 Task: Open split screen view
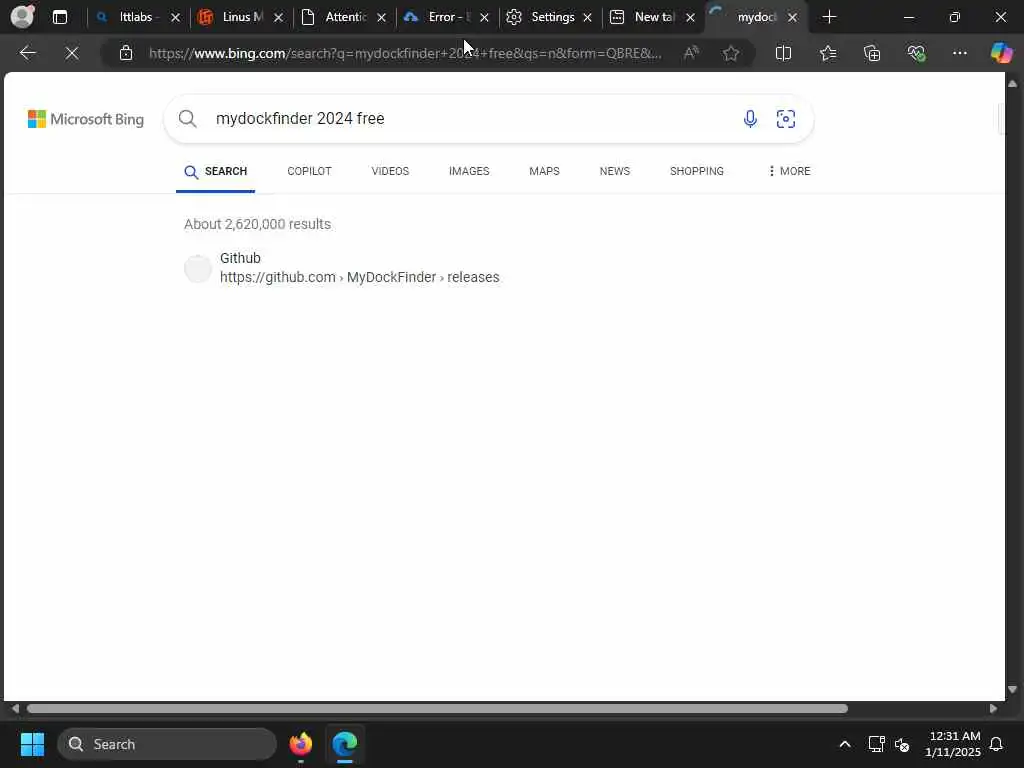pos(783,53)
